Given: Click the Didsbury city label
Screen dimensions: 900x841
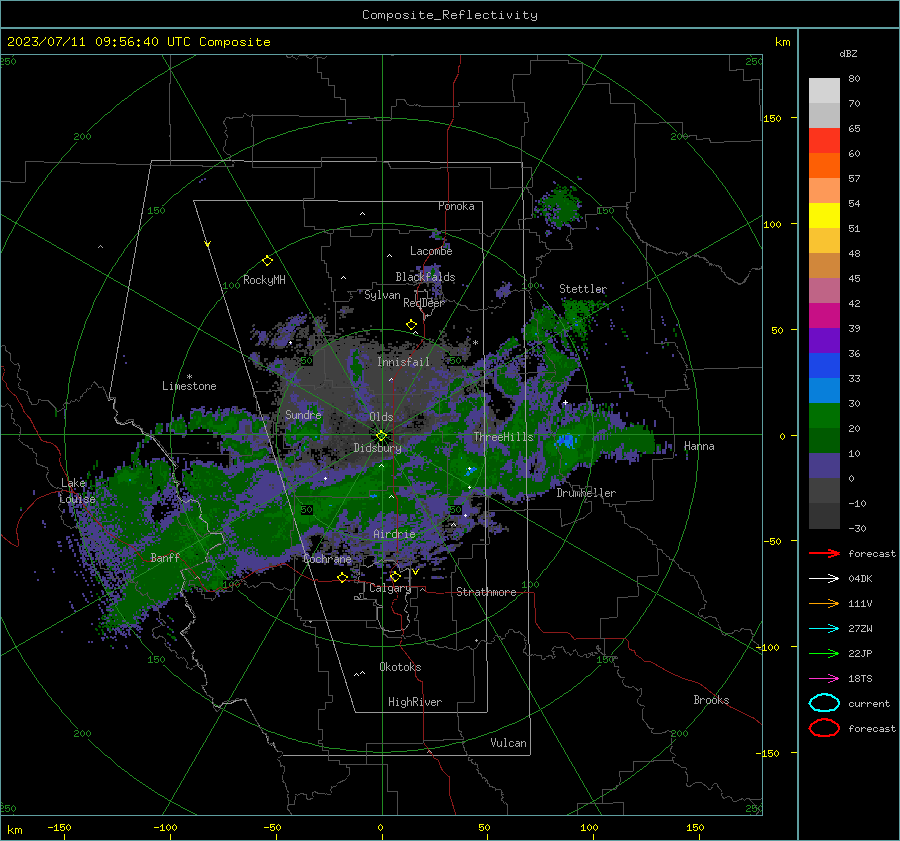Looking at the screenshot, I should (378, 448).
